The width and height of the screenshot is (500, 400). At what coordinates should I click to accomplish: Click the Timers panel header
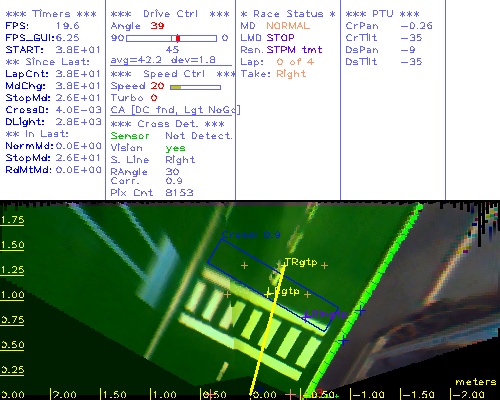pos(51,14)
